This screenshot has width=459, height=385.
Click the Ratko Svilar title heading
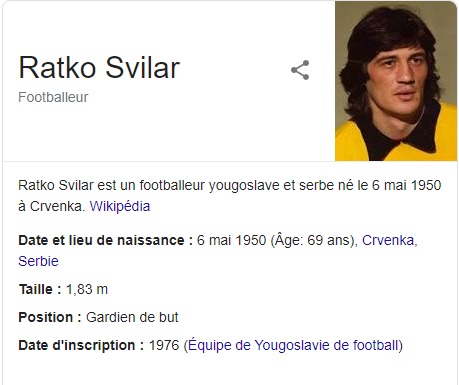99,68
